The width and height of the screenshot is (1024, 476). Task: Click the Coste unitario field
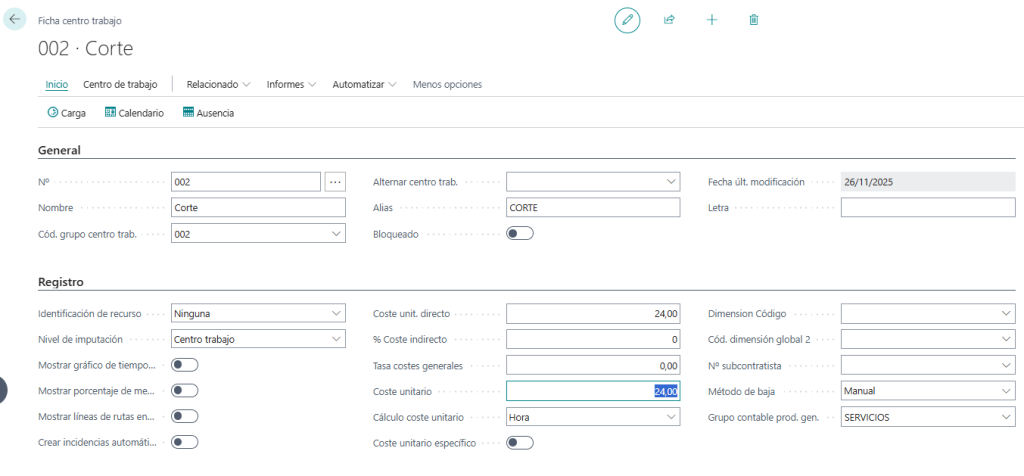click(593, 390)
